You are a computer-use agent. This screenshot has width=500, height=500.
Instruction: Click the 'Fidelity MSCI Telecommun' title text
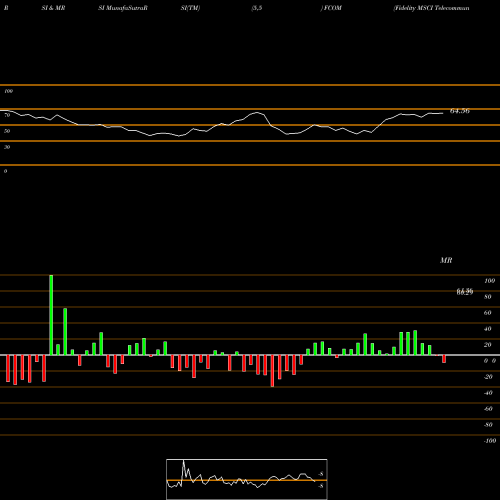click(x=431, y=8)
